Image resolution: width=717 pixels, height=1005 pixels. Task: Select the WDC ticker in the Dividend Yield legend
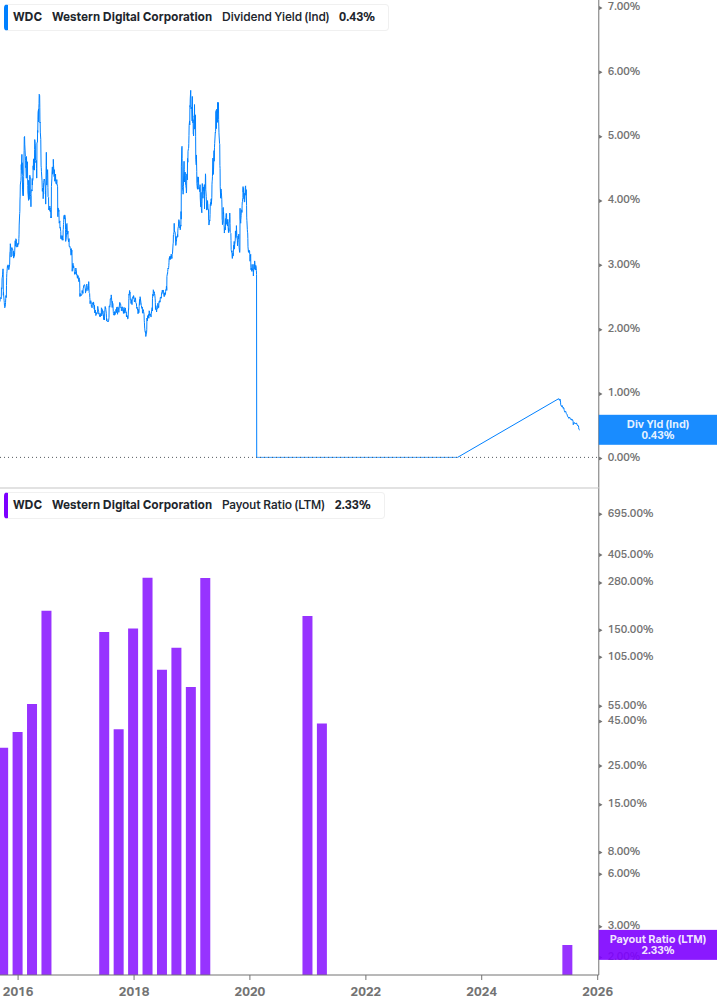[x=28, y=17]
